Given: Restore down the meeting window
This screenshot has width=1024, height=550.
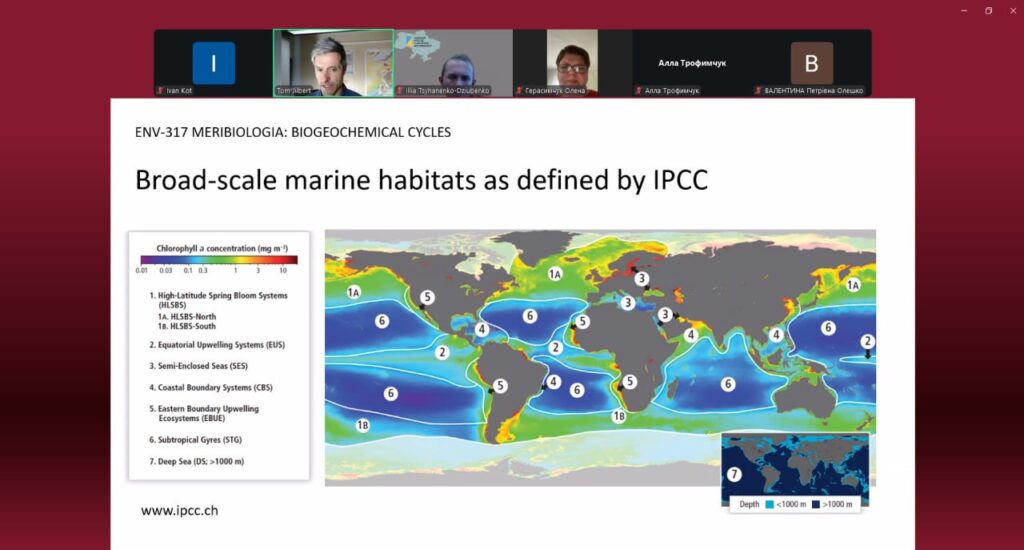Looking at the screenshot, I should pyautogui.click(x=988, y=10).
